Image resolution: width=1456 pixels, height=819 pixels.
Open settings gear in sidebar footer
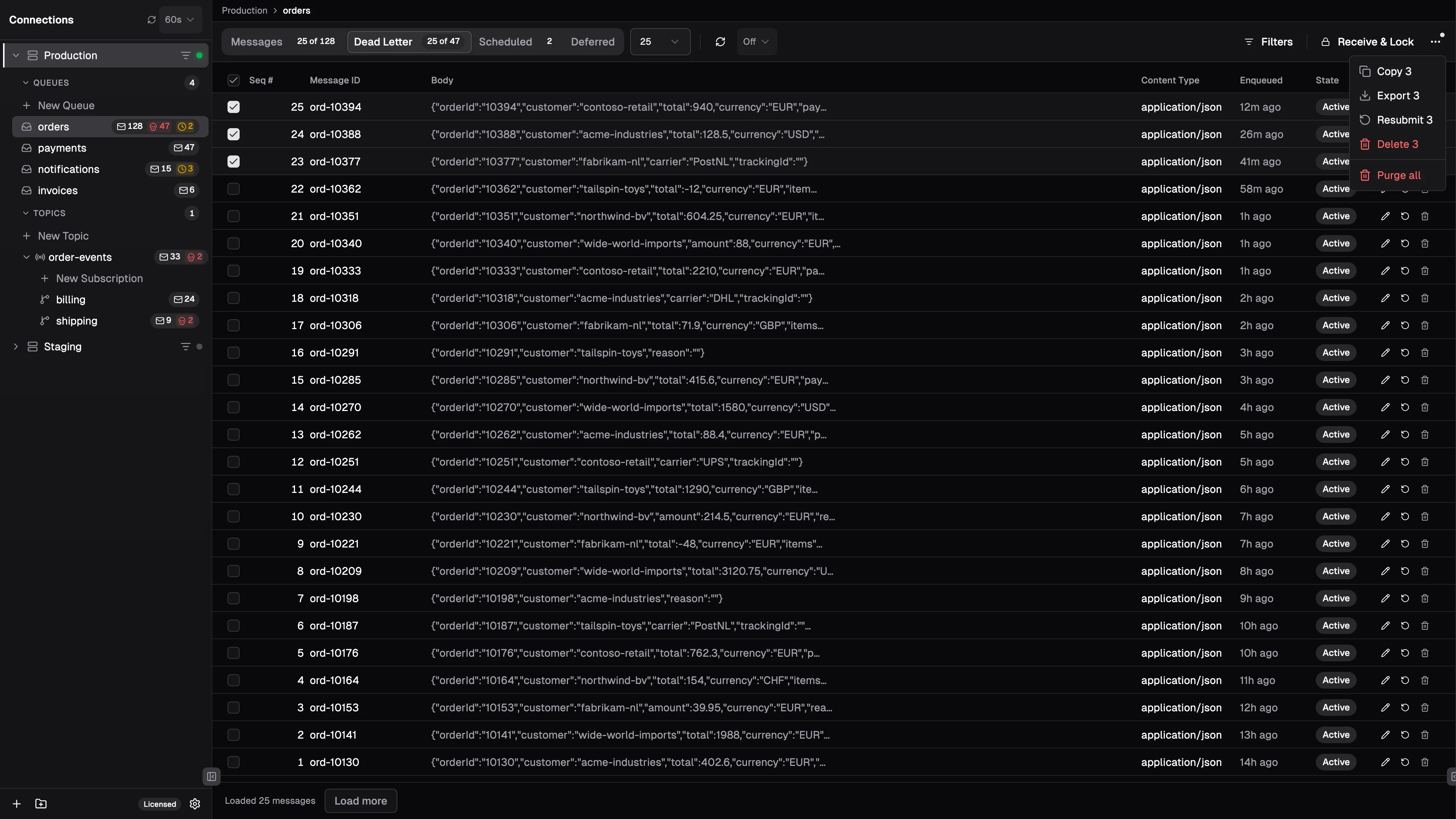[x=195, y=804]
